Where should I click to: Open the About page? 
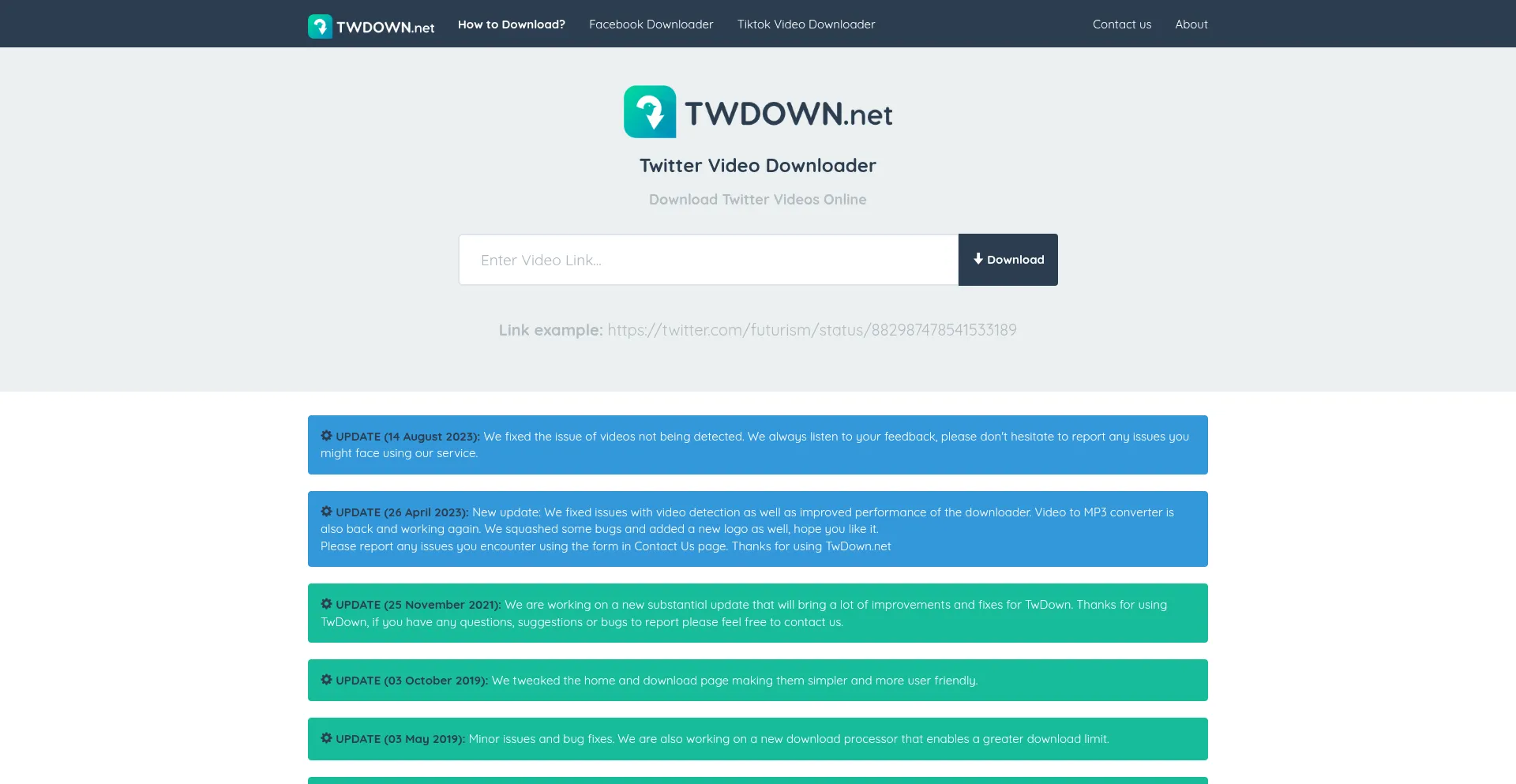1191,24
